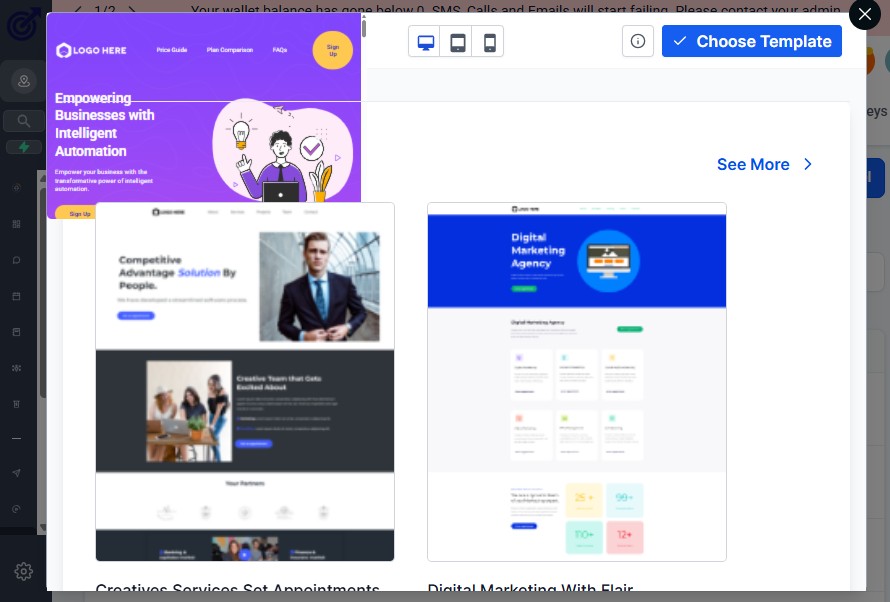The width and height of the screenshot is (890, 602).
Task: Select the Digital Marketing Agency template thumbnail
Action: pos(577,381)
